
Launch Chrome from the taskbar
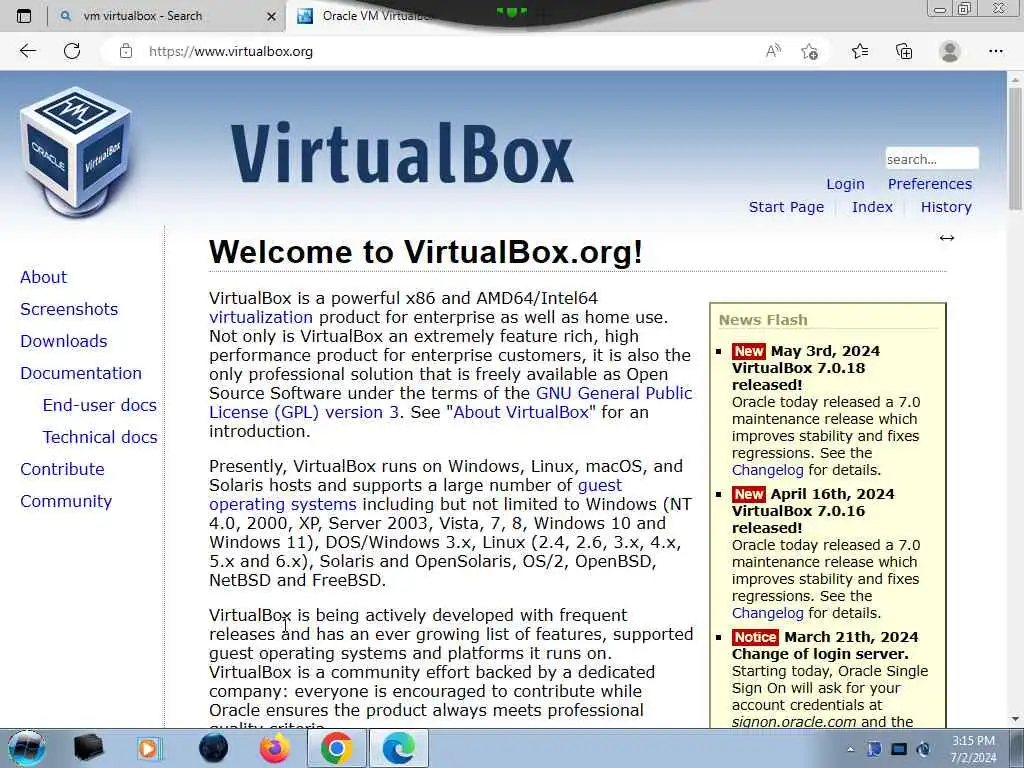coord(336,748)
